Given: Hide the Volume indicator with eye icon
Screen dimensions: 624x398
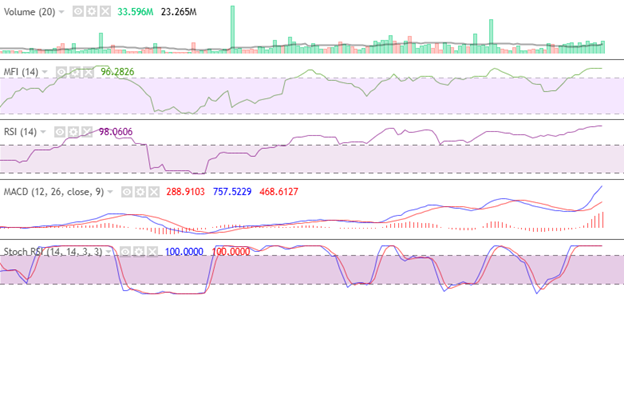Looking at the screenshot, I should (x=78, y=12).
